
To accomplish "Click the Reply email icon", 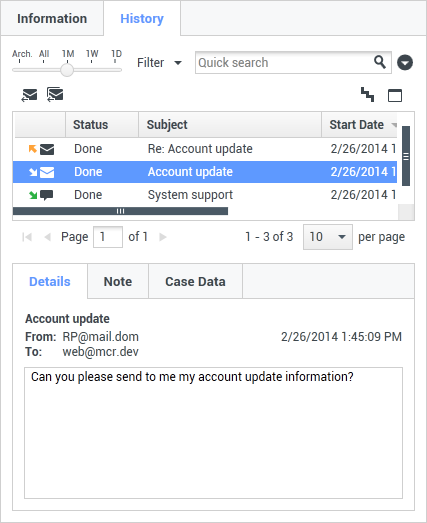I will [x=29, y=95].
